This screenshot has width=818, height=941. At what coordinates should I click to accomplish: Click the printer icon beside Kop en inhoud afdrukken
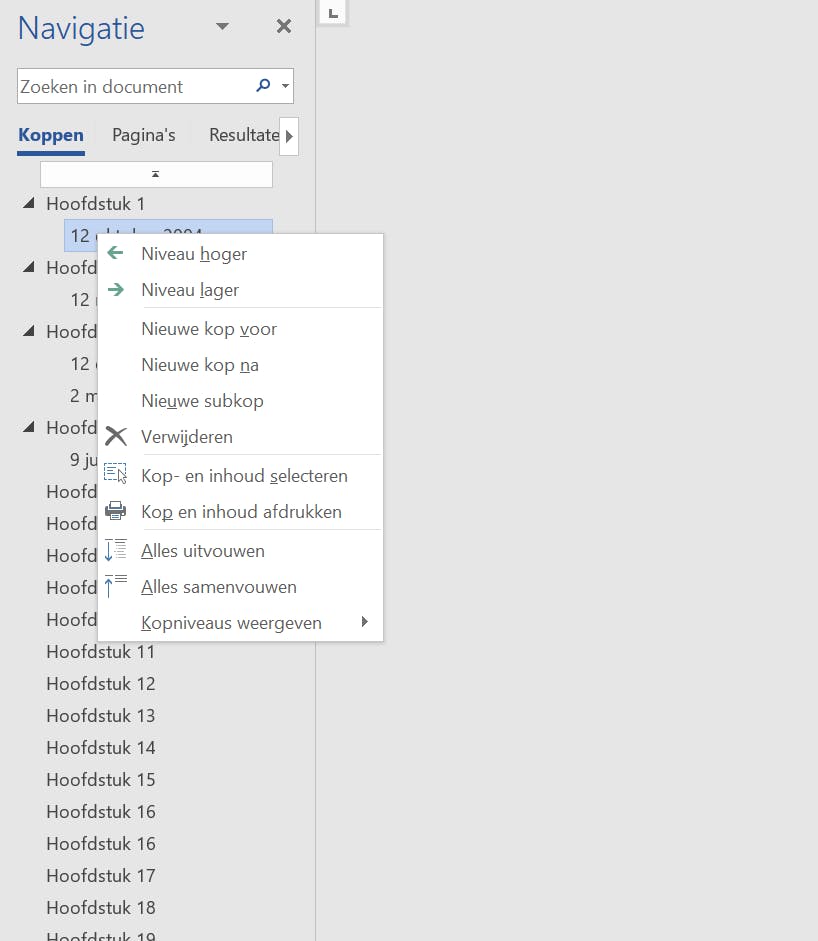pyautogui.click(x=115, y=511)
